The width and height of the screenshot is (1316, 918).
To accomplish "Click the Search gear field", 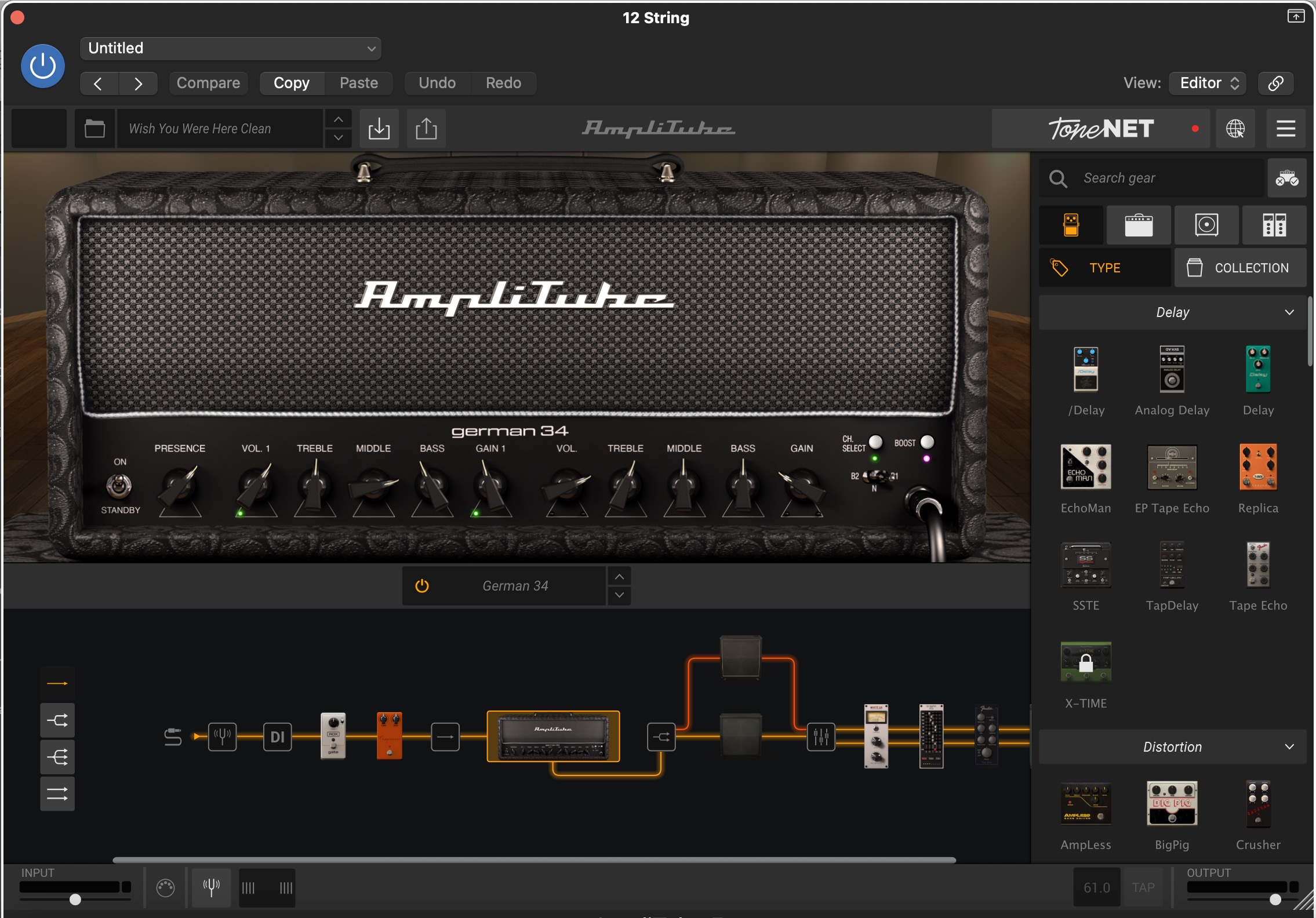I will click(1151, 178).
